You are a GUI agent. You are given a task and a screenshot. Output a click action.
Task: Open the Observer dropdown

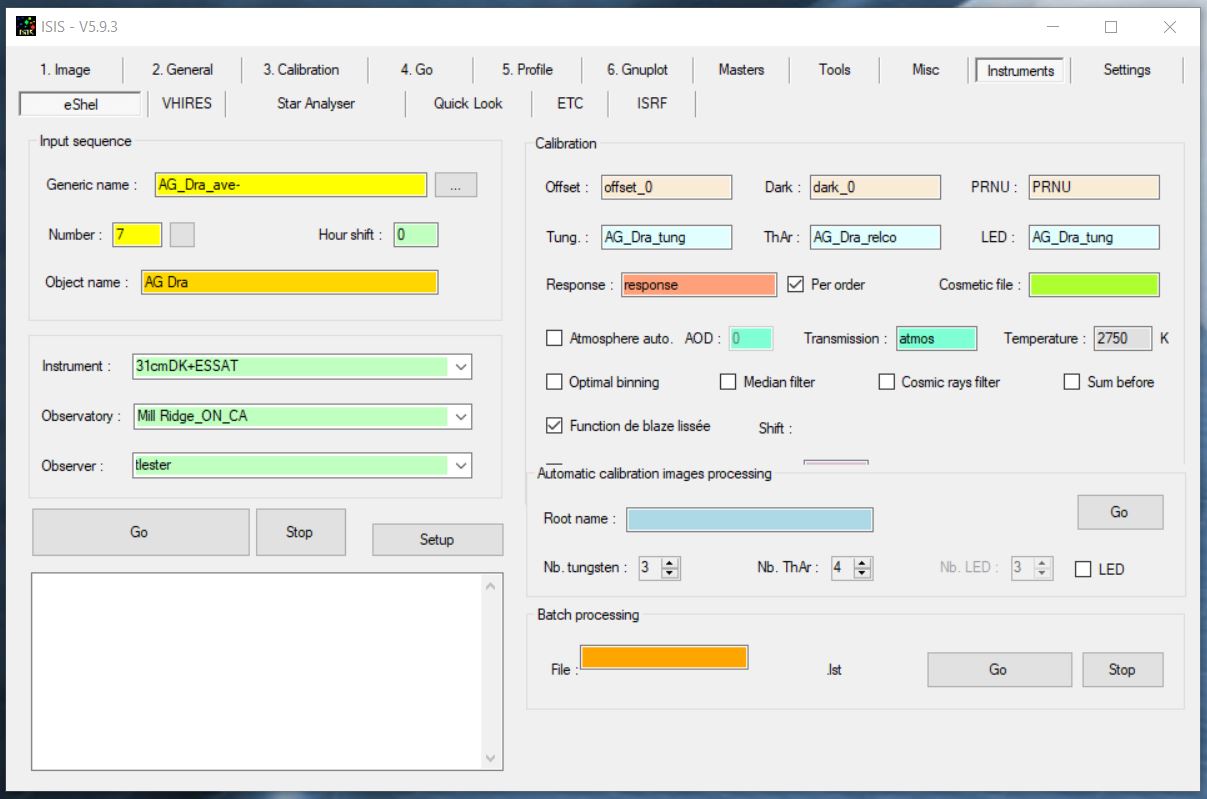click(x=461, y=465)
